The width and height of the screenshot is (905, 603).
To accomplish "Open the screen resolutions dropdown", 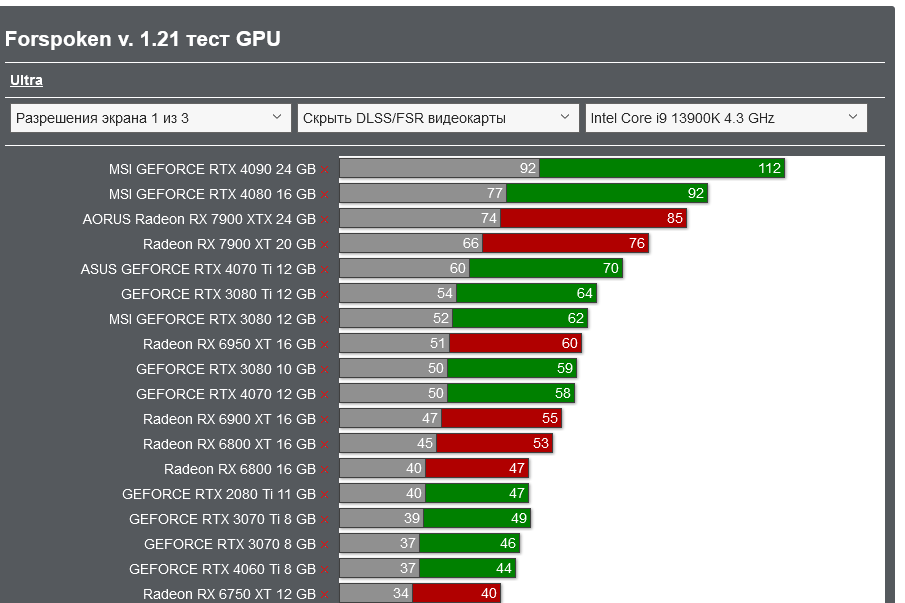I will pos(146,117).
